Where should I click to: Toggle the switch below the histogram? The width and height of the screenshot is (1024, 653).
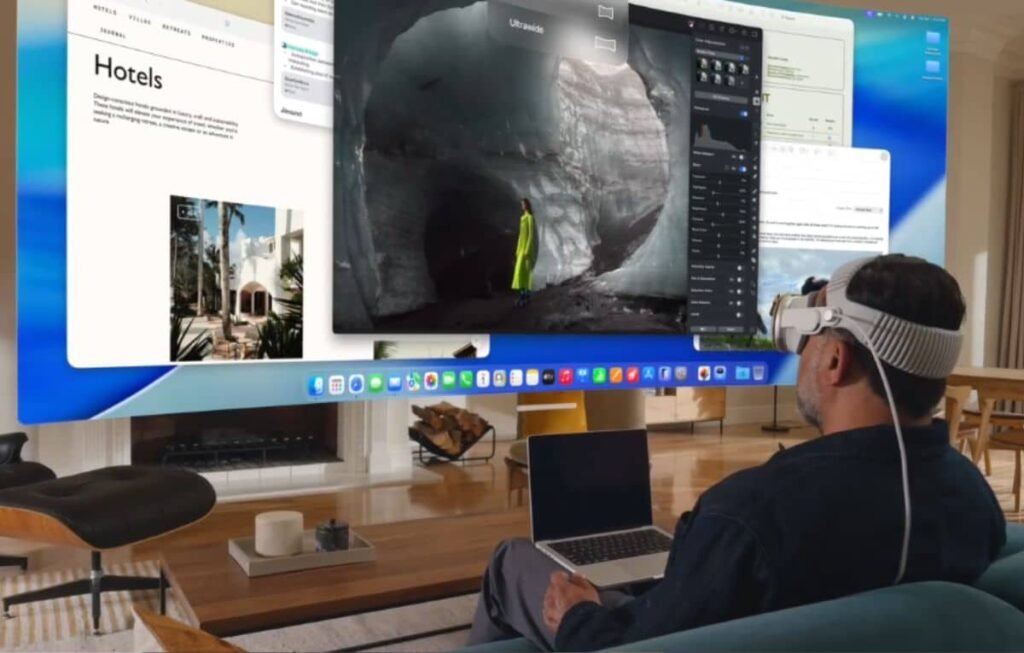(743, 156)
